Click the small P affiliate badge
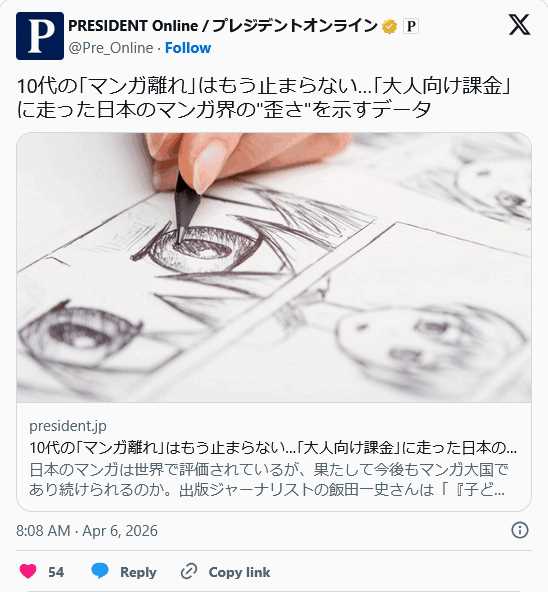548x592 pixels. pyautogui.click(x=411, y=26)
